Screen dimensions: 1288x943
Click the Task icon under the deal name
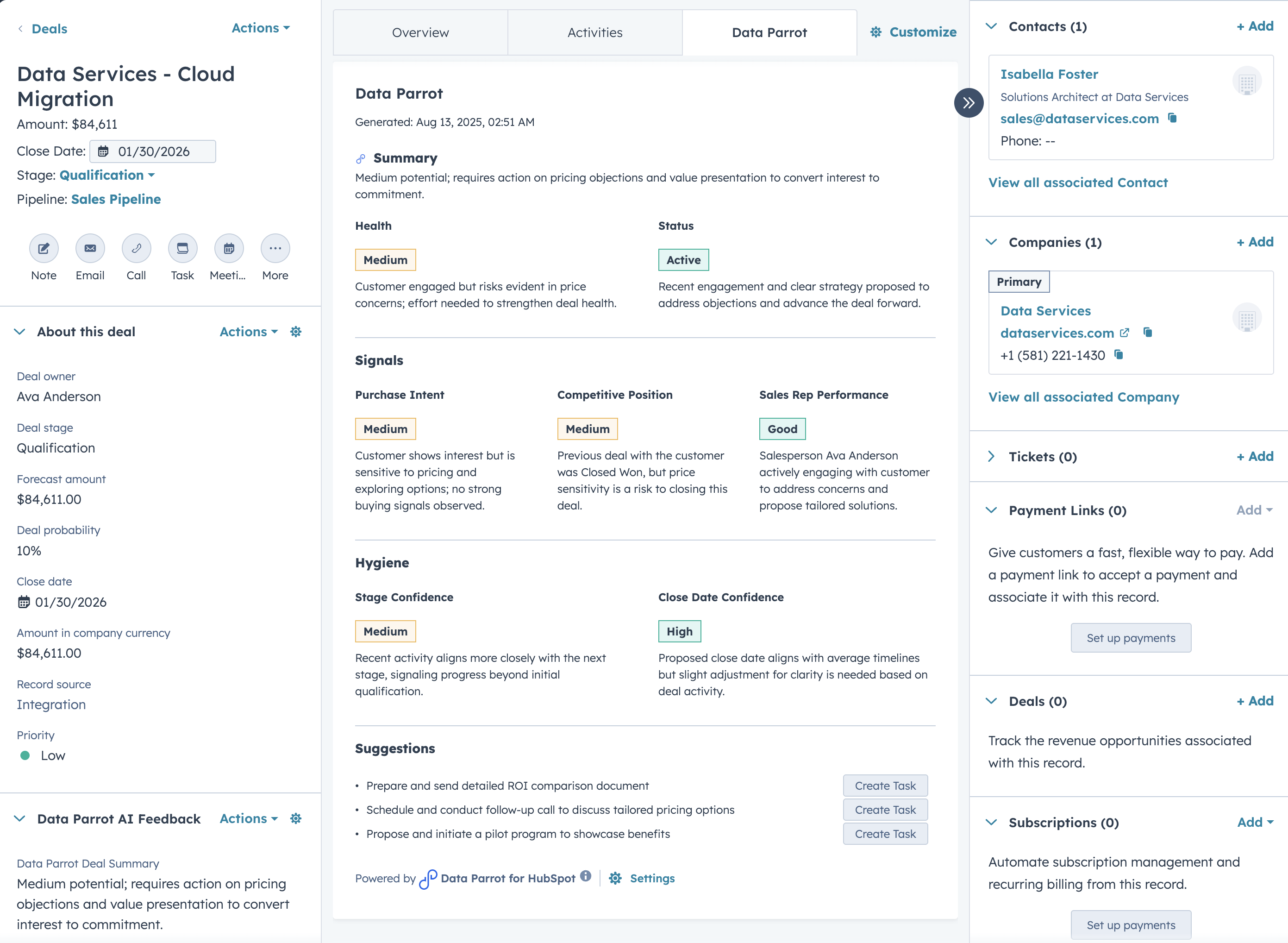pyautogui.click(x=181, y=248)
